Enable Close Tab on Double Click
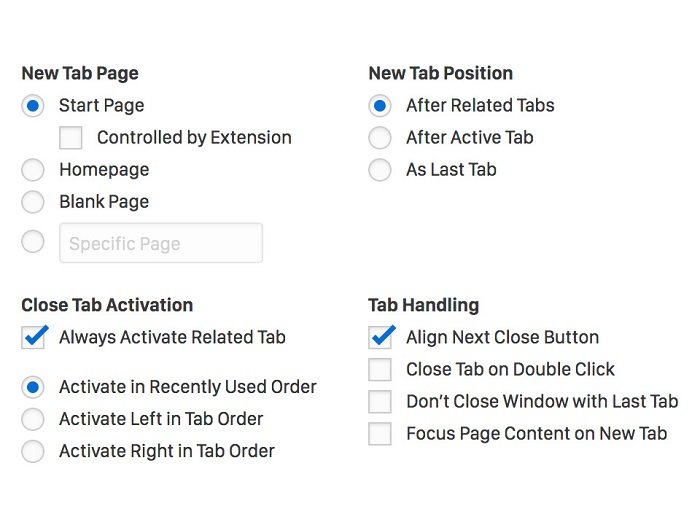This screenshot has width=700, height=525. pos(380,370)
